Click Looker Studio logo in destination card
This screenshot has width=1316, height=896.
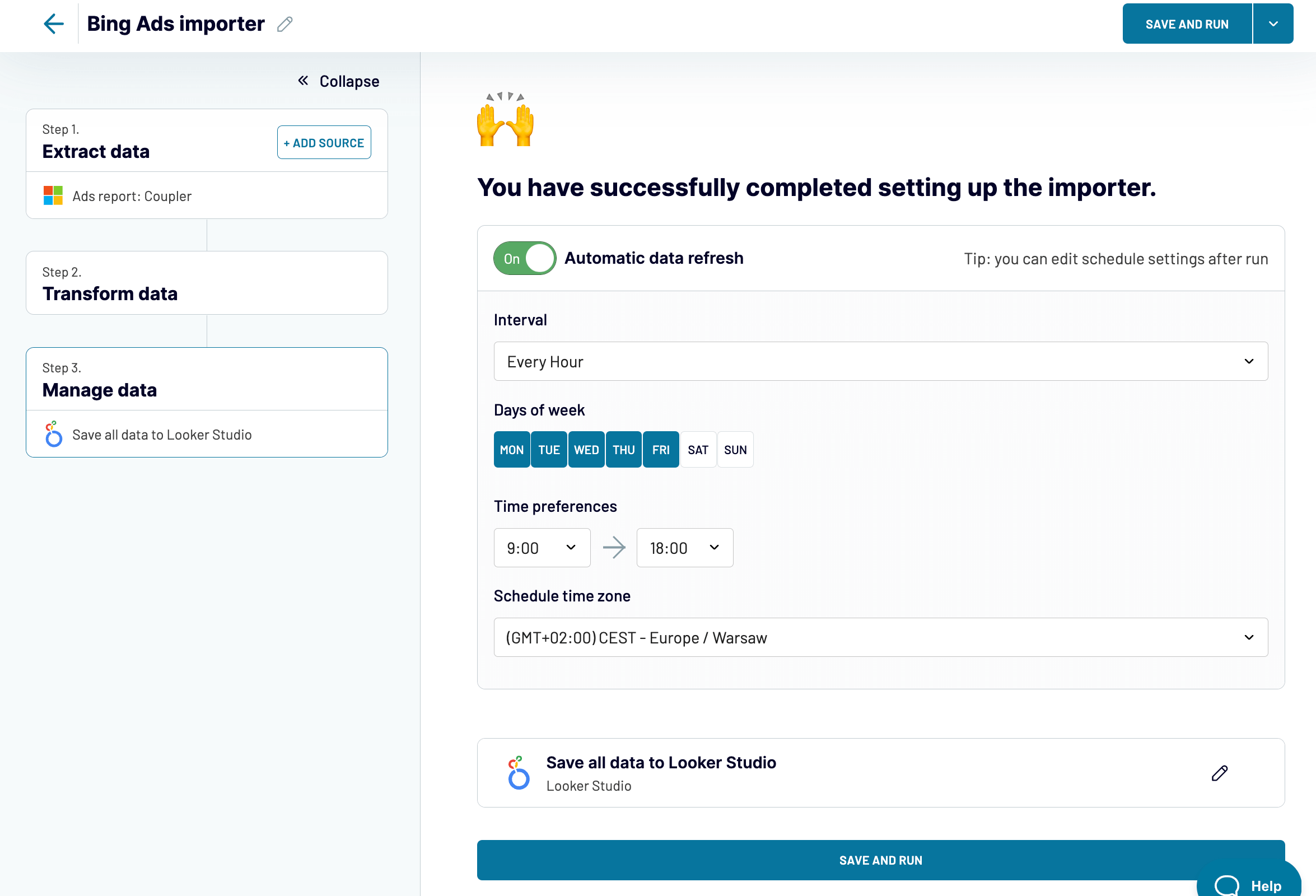pos(518,773)
